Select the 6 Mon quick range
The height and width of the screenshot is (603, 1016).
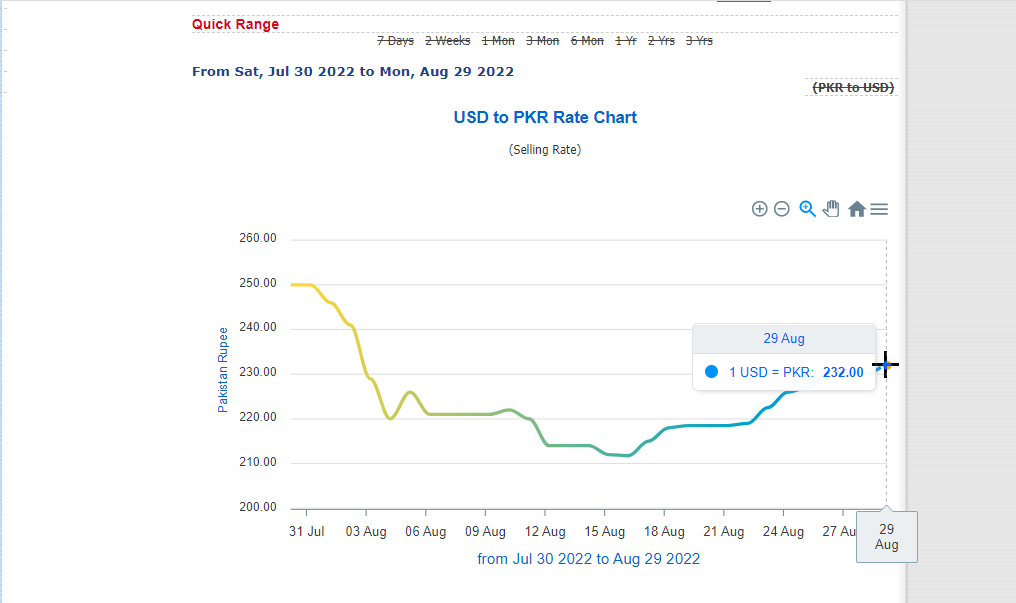tap(587, 41)
